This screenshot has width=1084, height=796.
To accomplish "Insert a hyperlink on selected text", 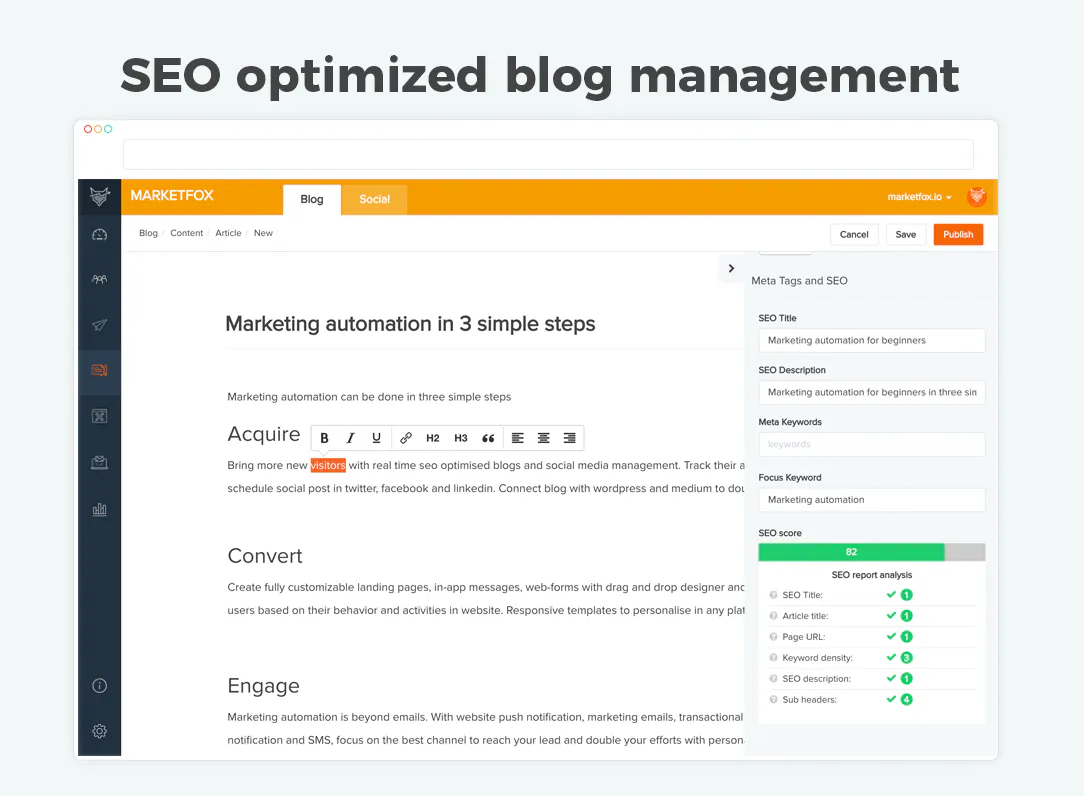I will point(406,438).
